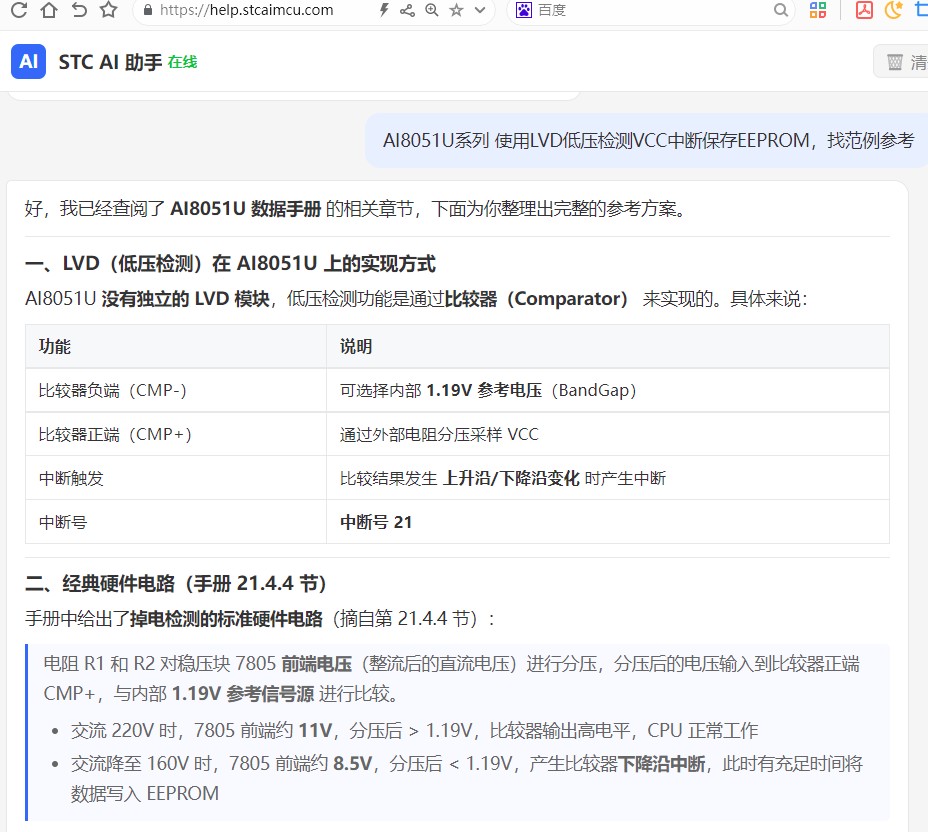This screenshot has width=928, height=832.
Task: Click the trash clear-chat button
Action: pyautogui.click(x=901, y=62)
